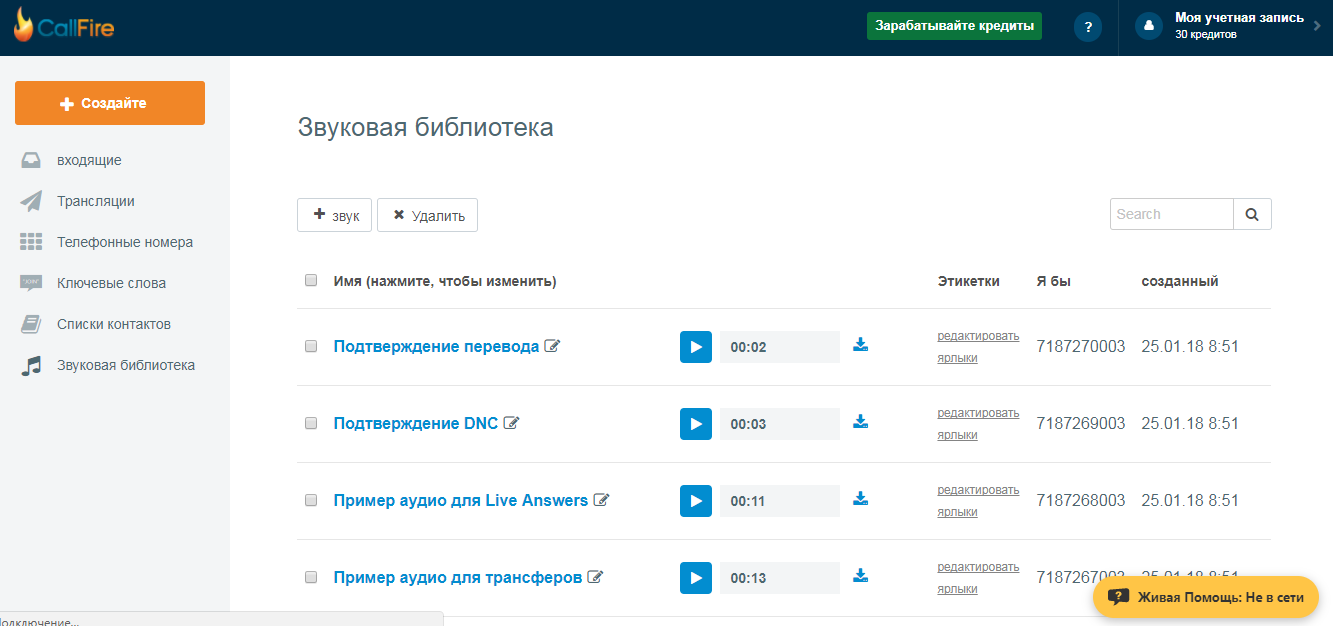Open the Подтверждение перевода sound link
Viewport: 1333px width, 626px height.
tap(436, 347)
